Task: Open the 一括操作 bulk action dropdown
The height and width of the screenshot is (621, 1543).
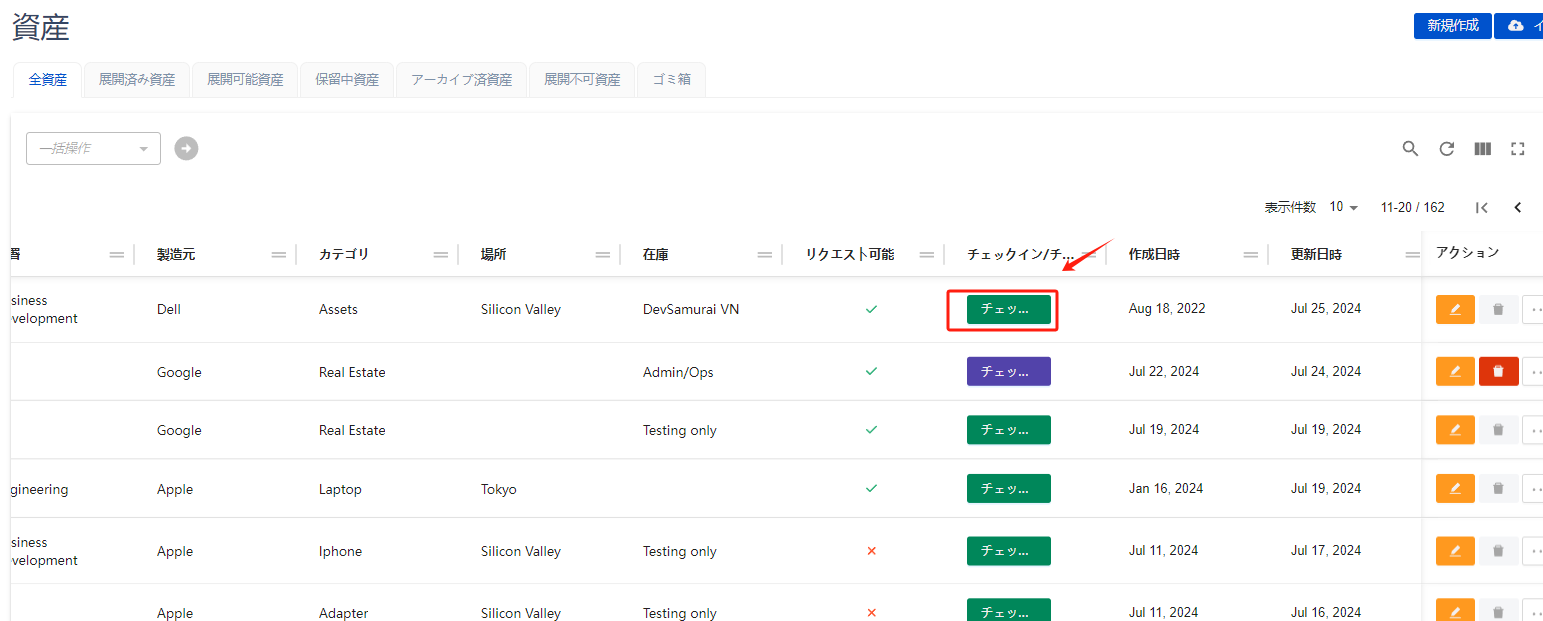Action: [93, 148]
